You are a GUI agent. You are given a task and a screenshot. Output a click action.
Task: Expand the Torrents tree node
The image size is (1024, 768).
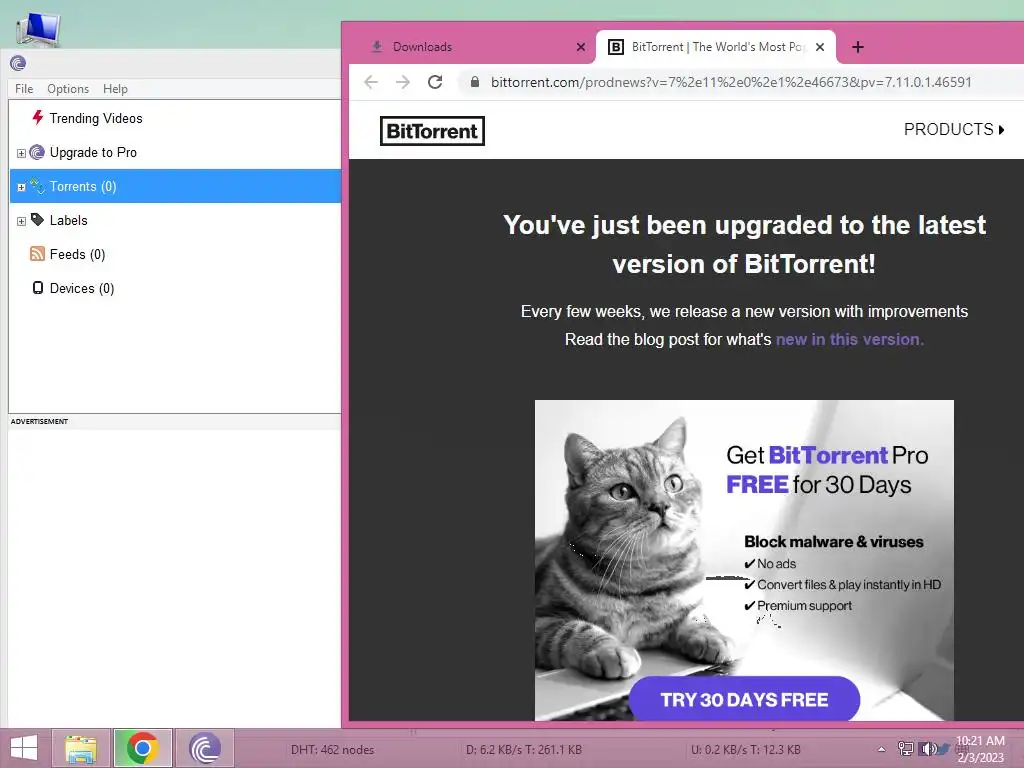coord(22,187)
